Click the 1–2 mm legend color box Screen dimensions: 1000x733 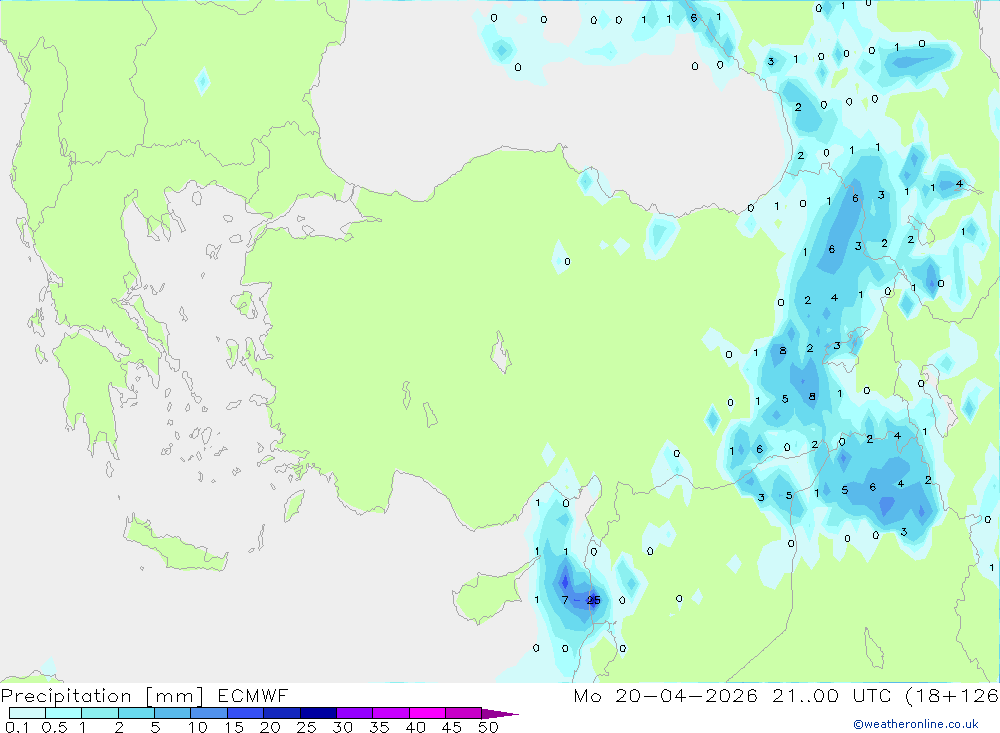tap(100, 713)
